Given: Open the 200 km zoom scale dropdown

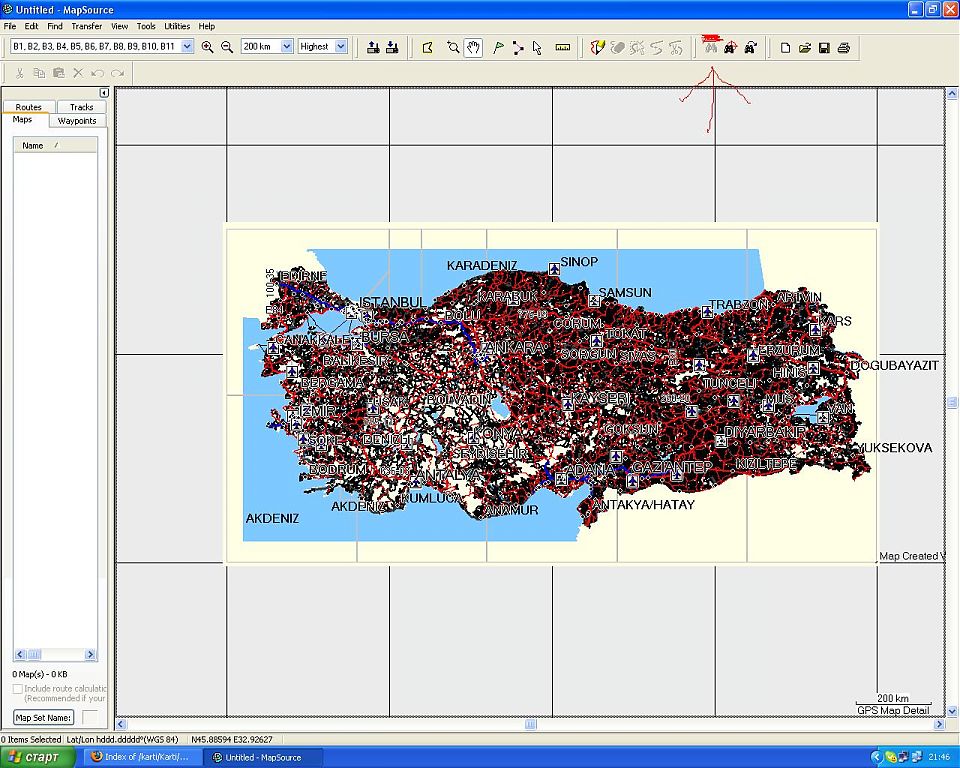Looking at the screenshot, I should [x=286, y=47].
